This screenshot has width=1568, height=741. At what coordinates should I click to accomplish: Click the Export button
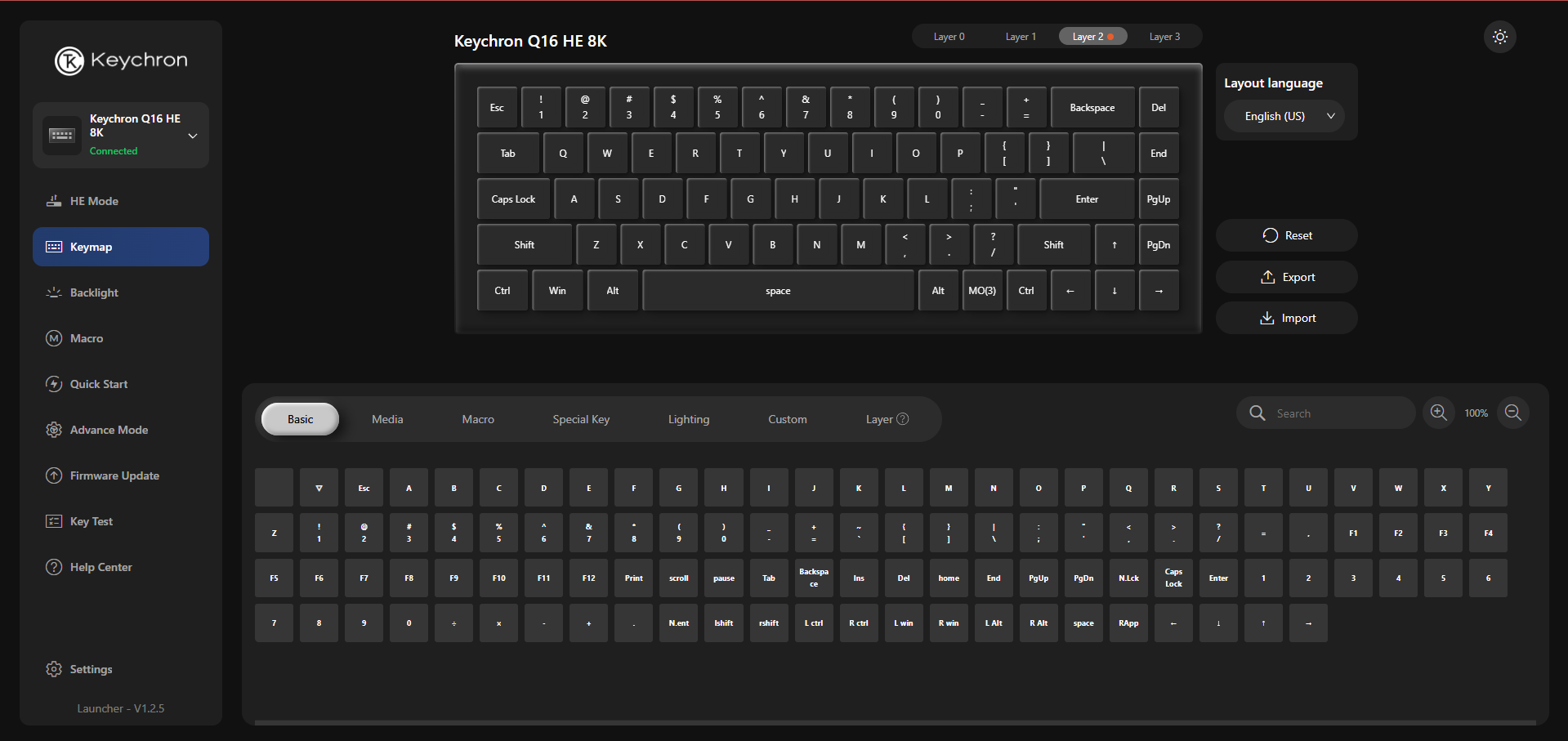1287,277
